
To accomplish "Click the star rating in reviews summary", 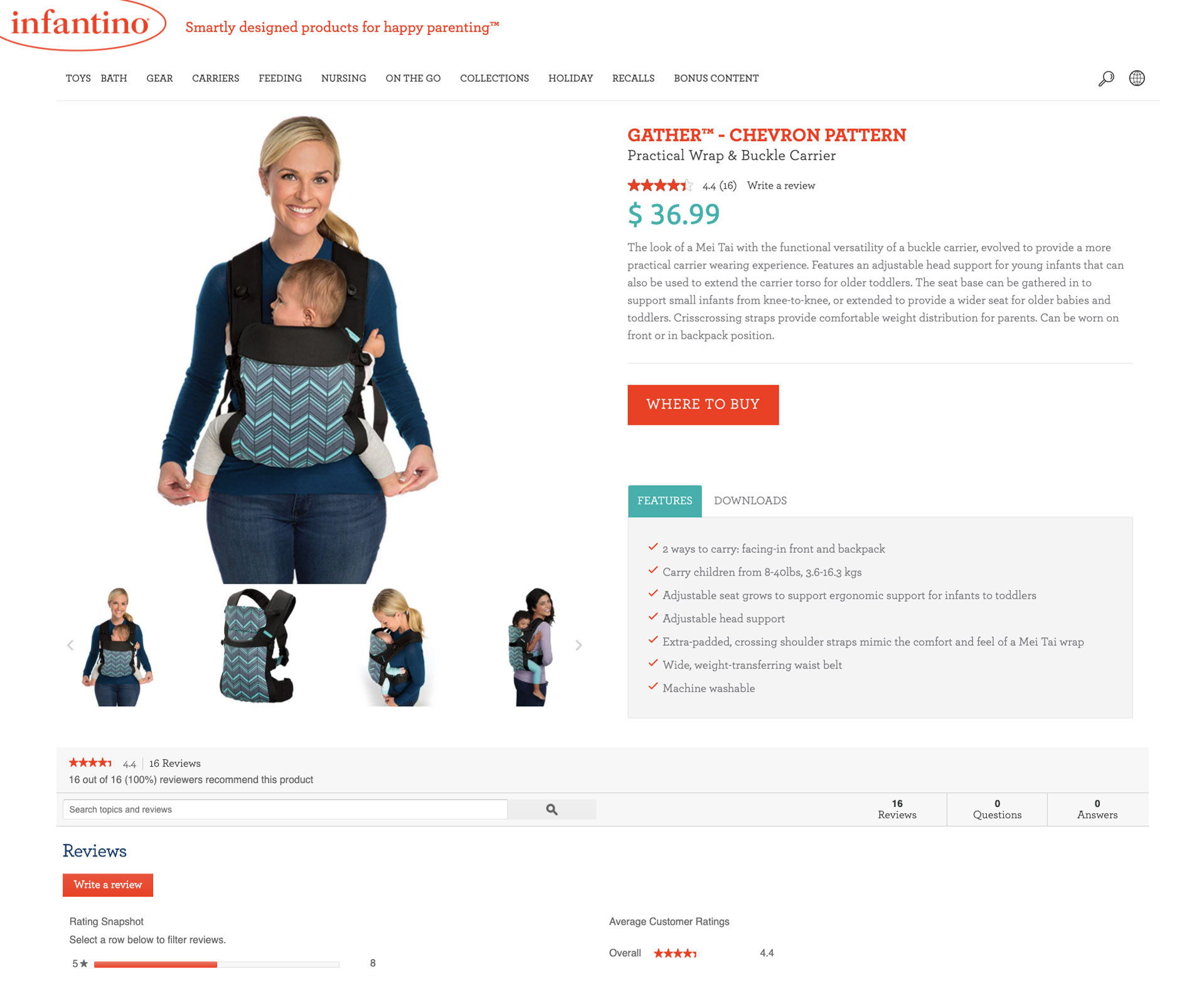I will coord(90,763).
